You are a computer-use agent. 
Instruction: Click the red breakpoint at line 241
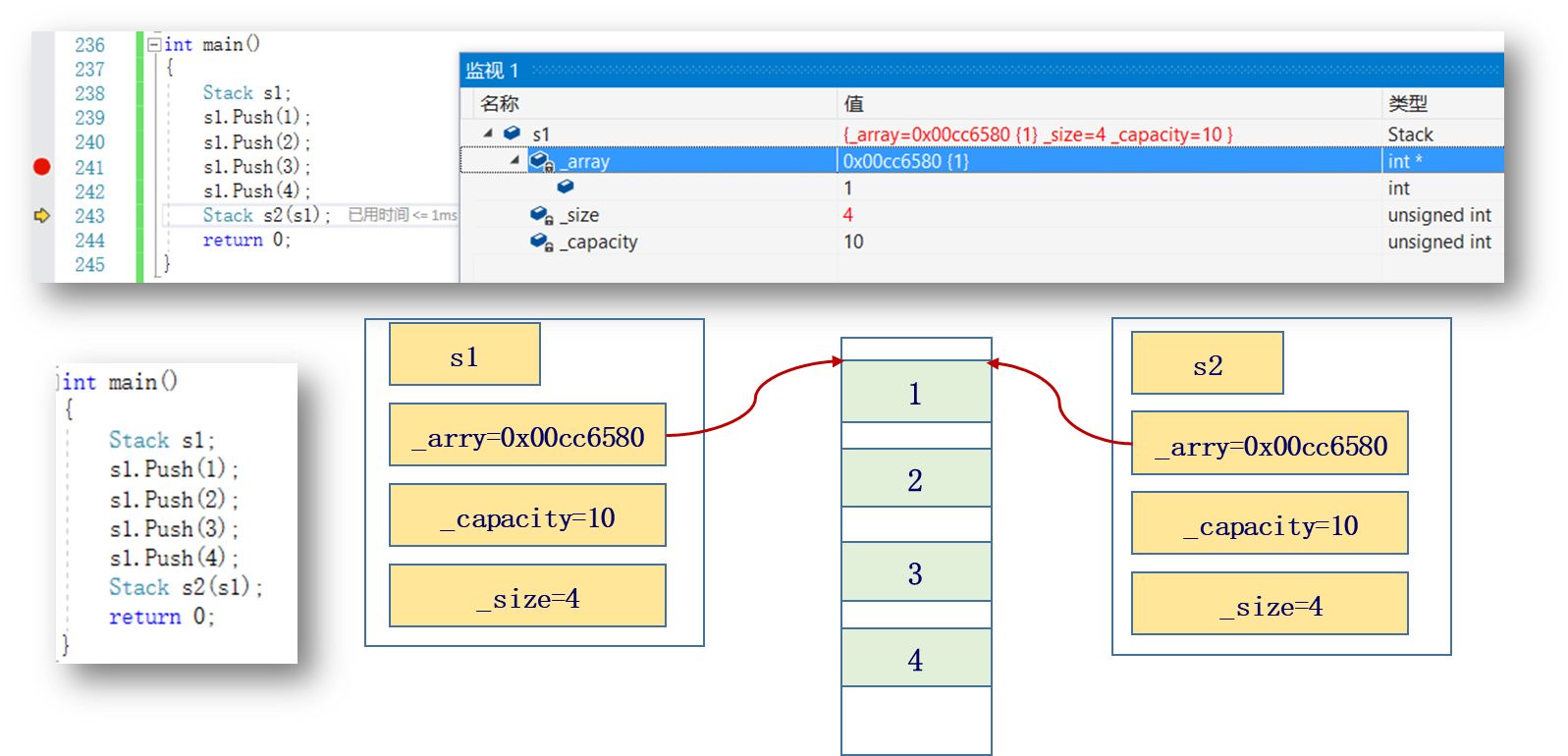point(41,166)
